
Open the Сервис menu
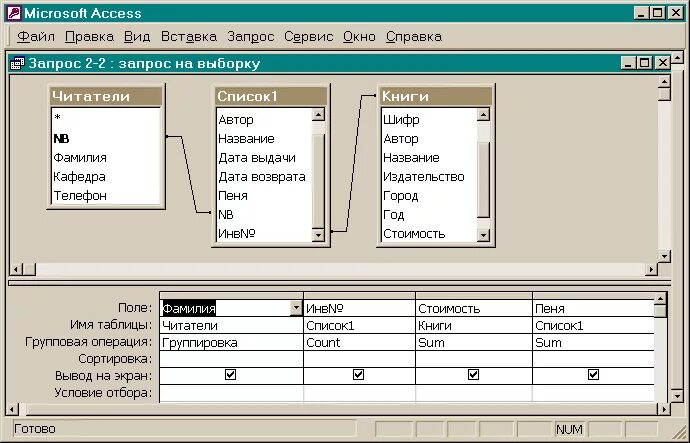pyautogui.click(x=308, y=37)
